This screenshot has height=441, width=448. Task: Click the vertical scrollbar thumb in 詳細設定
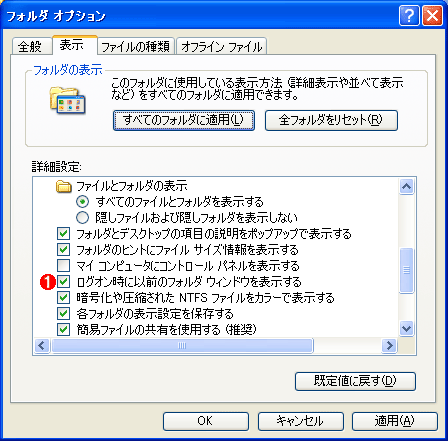click(406, 270)
